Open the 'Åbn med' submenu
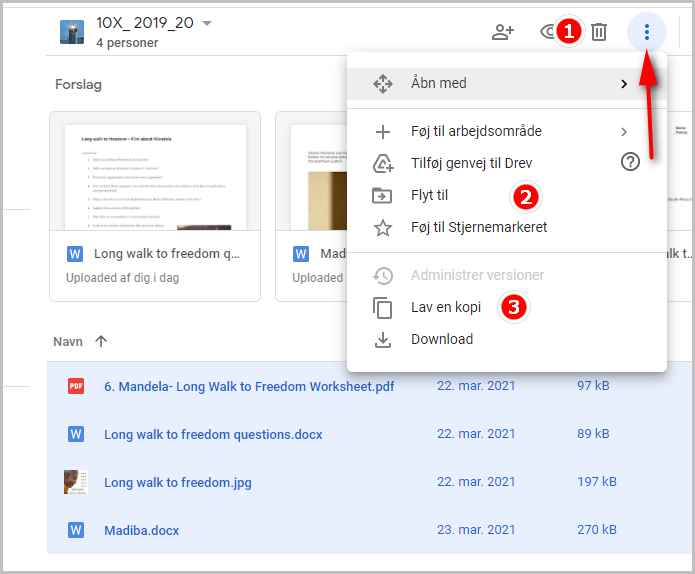 pos(507,83)
